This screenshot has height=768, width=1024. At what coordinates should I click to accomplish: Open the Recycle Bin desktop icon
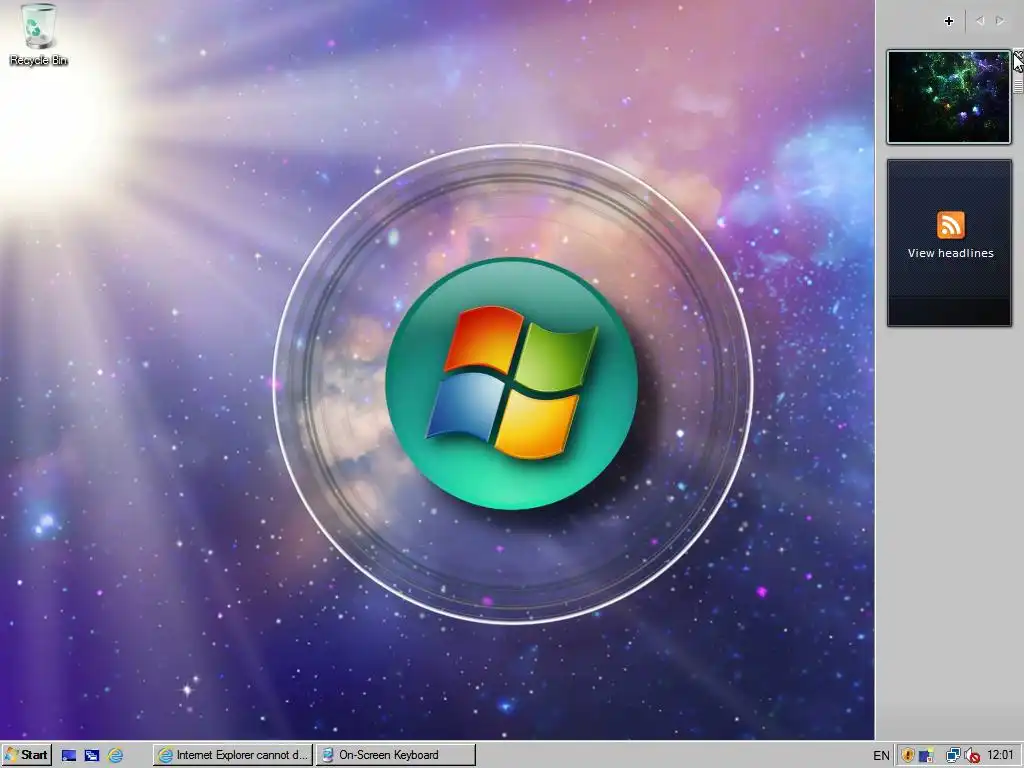point(39,35)
